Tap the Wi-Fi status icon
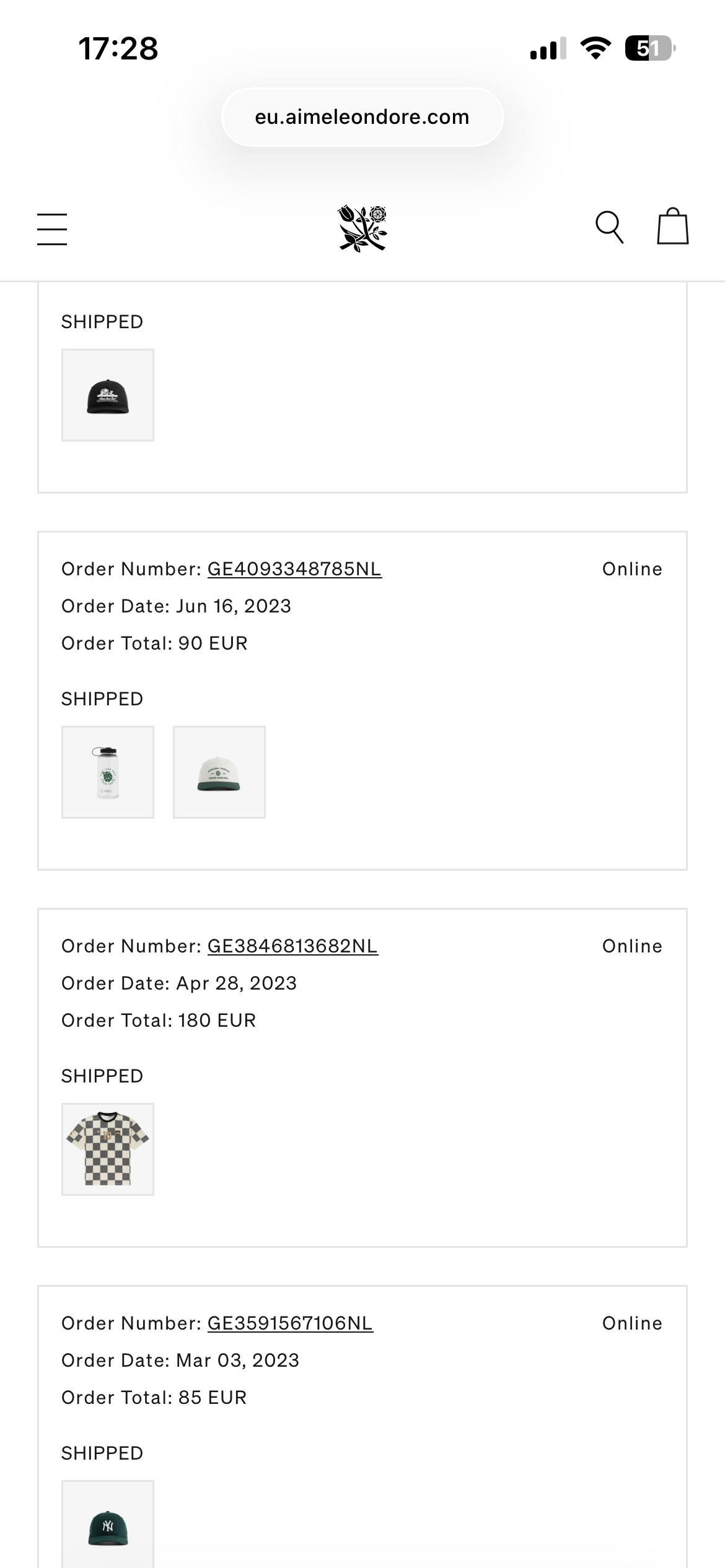 (x=595, y=48)
